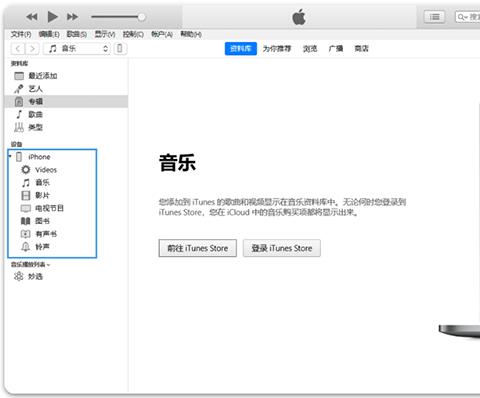Switch to the 广播 tab
480x398 pixels.
(336, 49)
